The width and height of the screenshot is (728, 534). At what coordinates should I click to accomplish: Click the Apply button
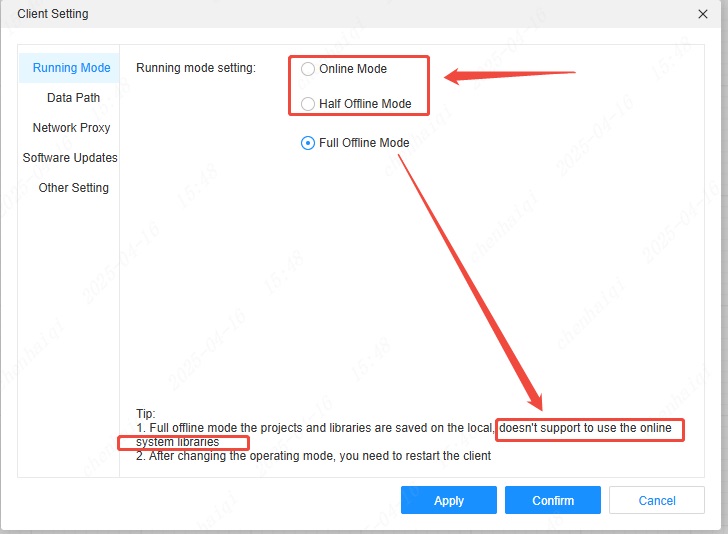click(449, 500)
